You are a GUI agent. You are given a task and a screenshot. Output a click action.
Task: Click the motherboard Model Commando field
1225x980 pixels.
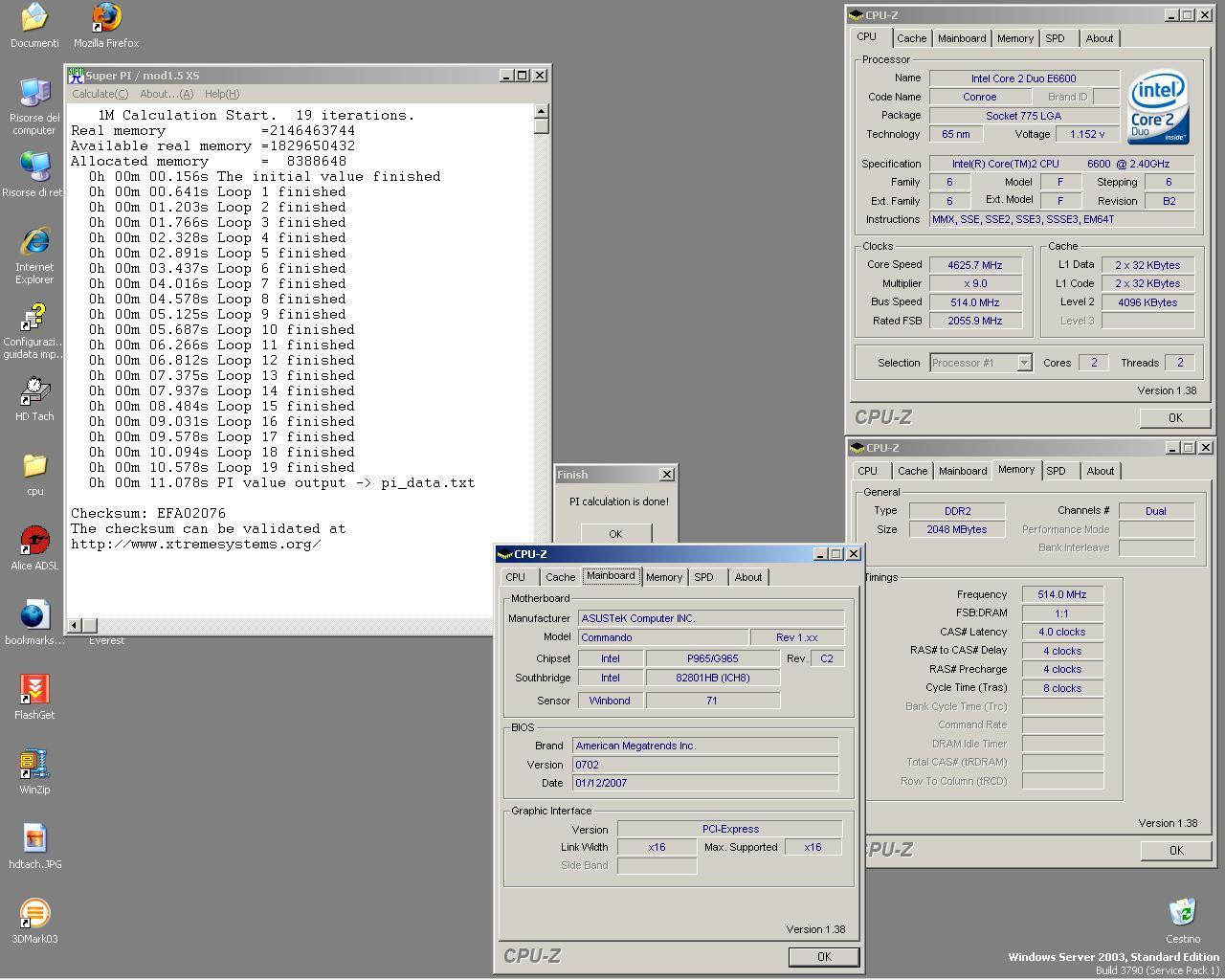point(663,637)
